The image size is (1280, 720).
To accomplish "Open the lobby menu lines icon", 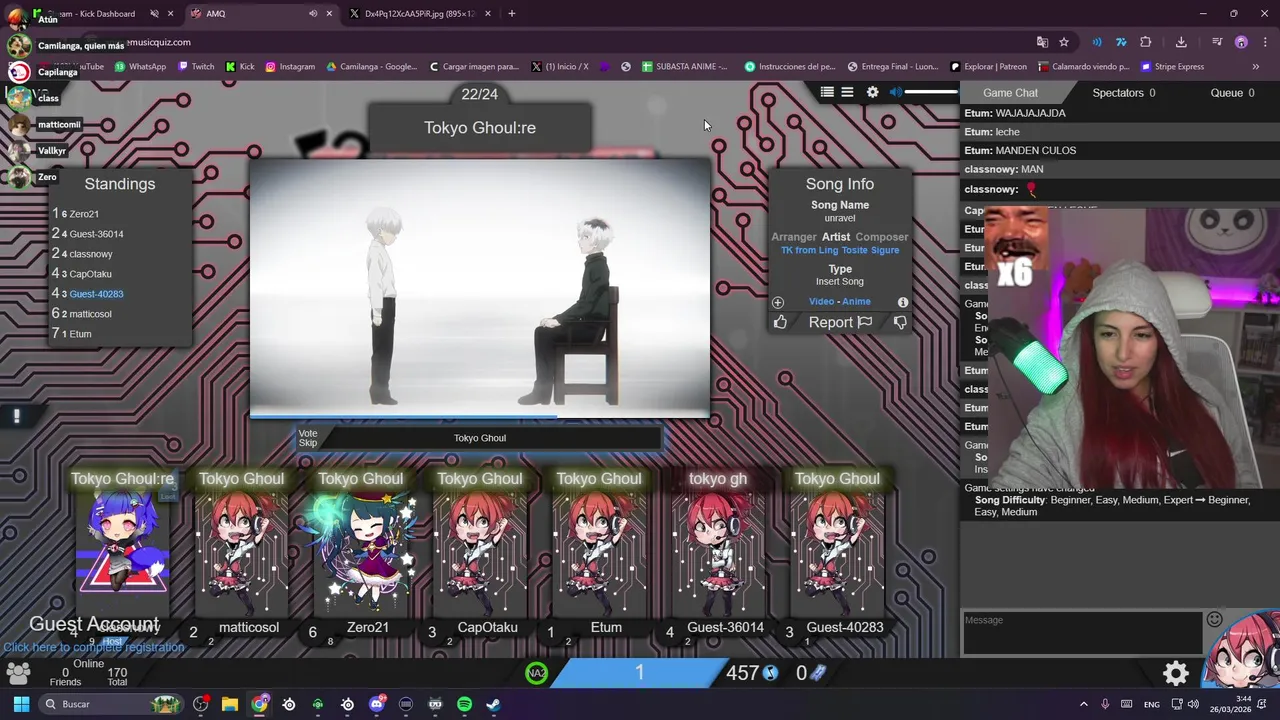I will 847,92.
